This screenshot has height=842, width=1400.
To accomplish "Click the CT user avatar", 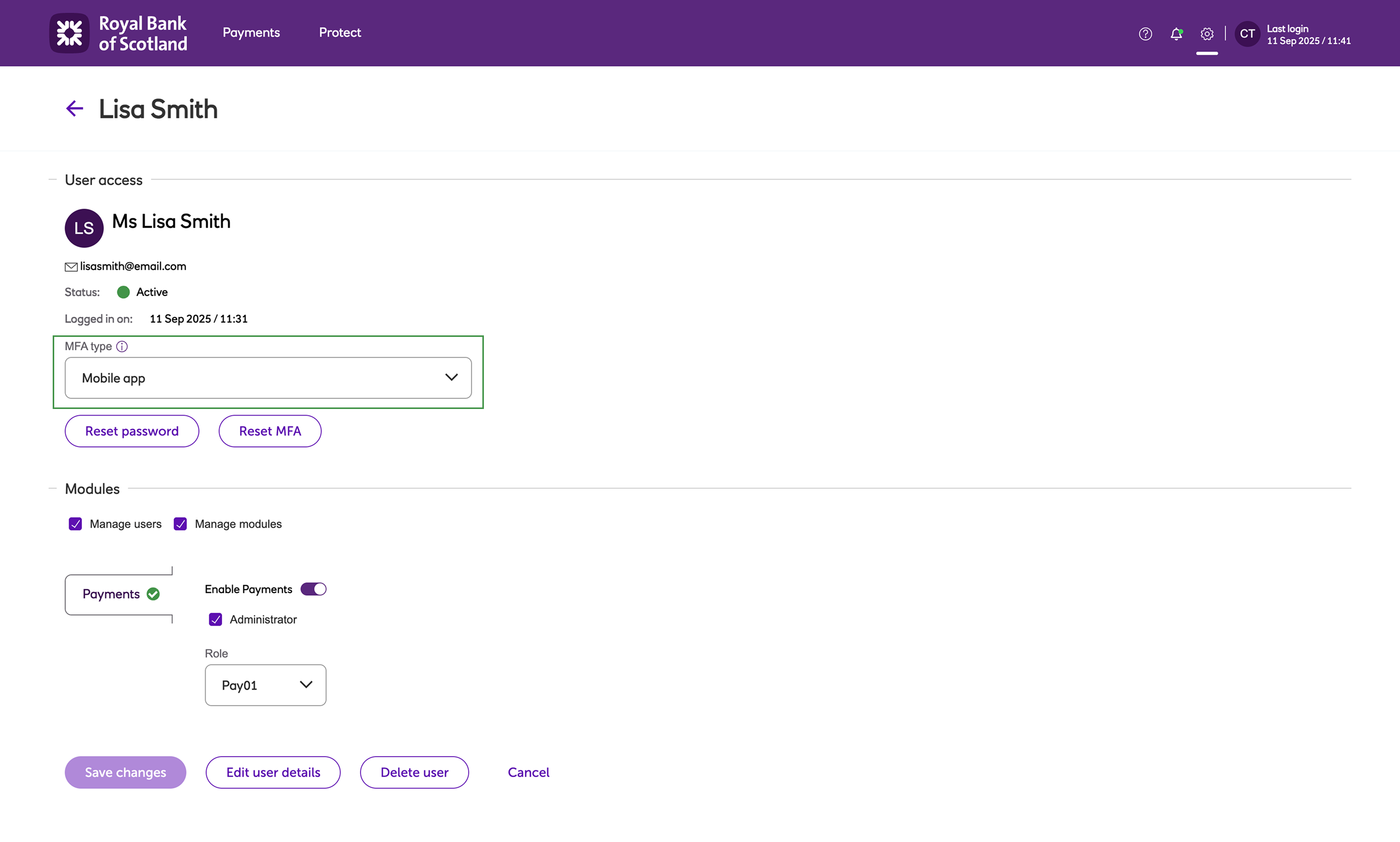I will 1247,34.
